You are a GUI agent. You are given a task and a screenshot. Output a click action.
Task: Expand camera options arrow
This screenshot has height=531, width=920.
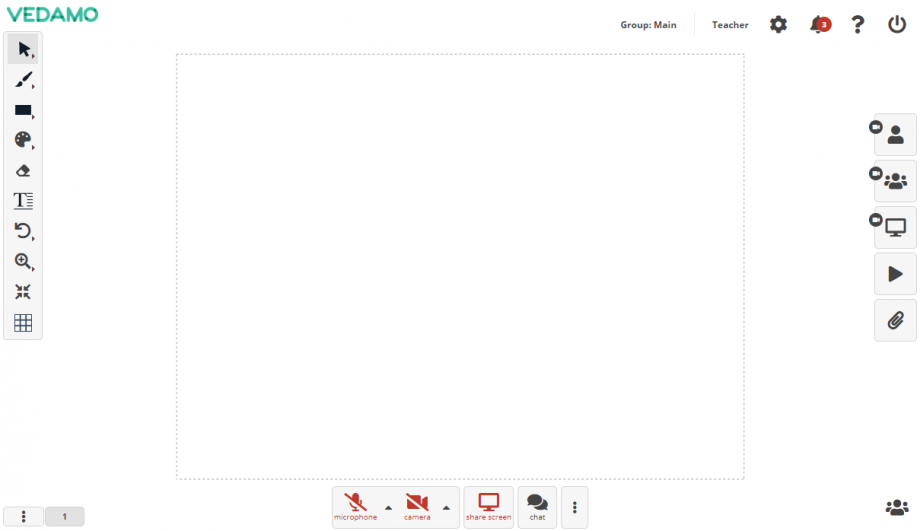[446, 507]
